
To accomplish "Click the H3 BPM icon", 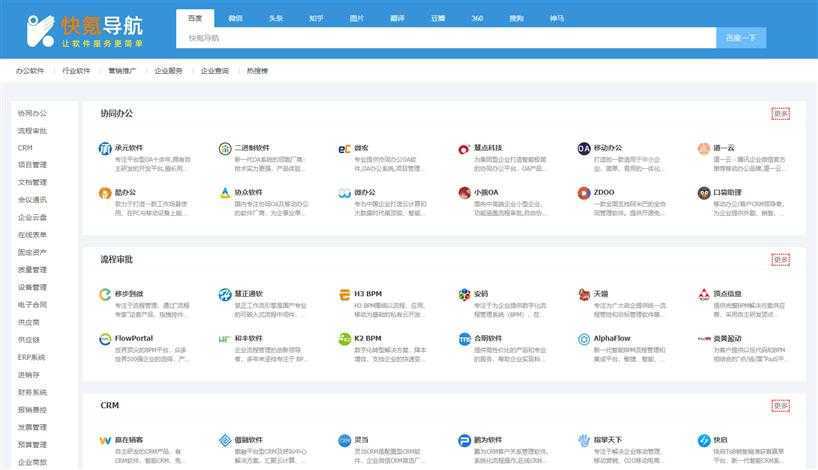I will pos(344,295).
